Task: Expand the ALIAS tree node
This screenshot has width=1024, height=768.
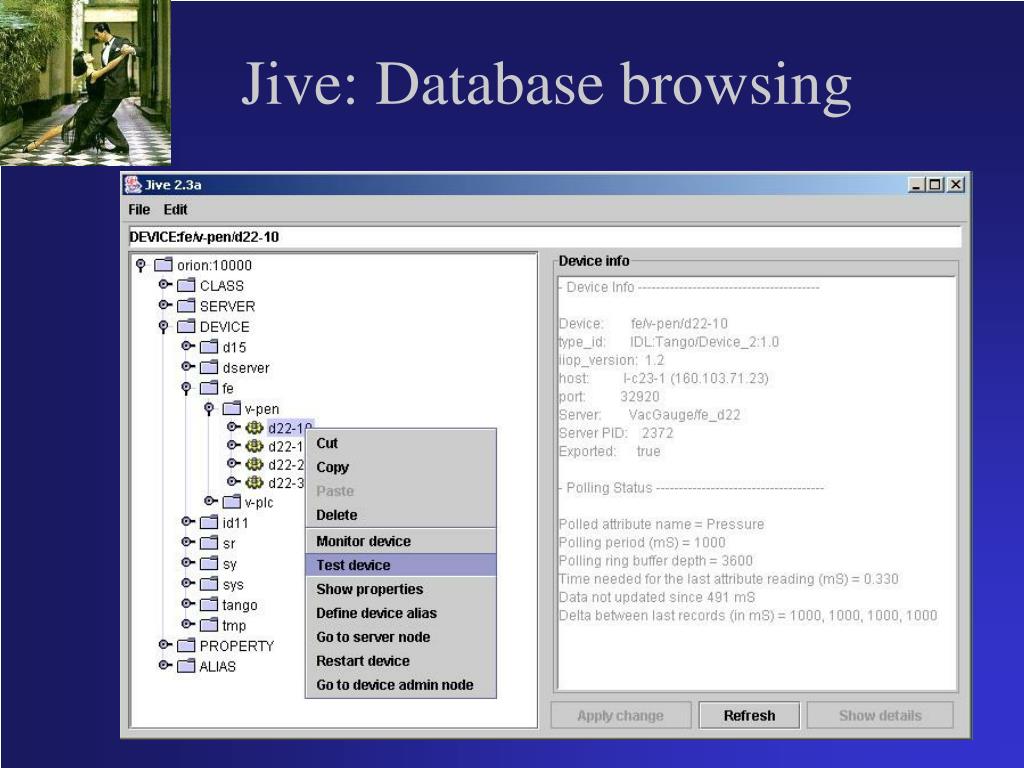Action: coord(165,665)
